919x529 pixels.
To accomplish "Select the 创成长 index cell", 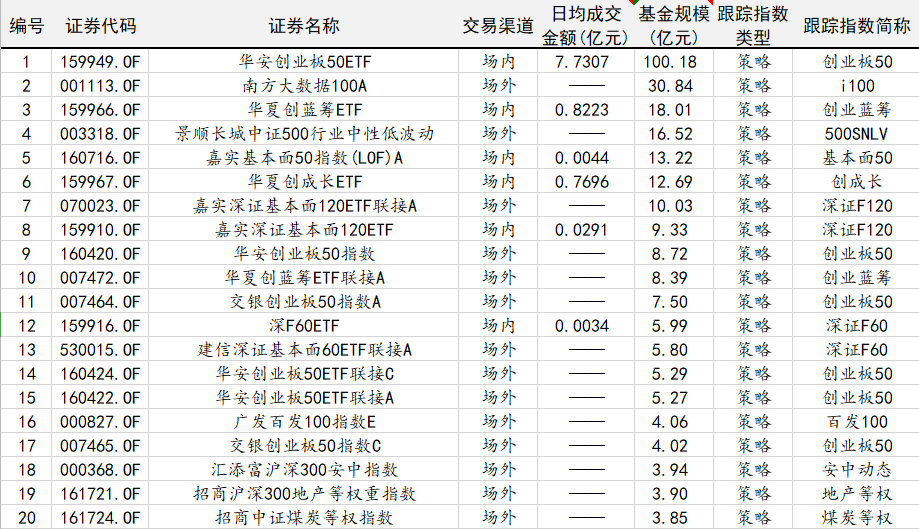I will 856,182.
